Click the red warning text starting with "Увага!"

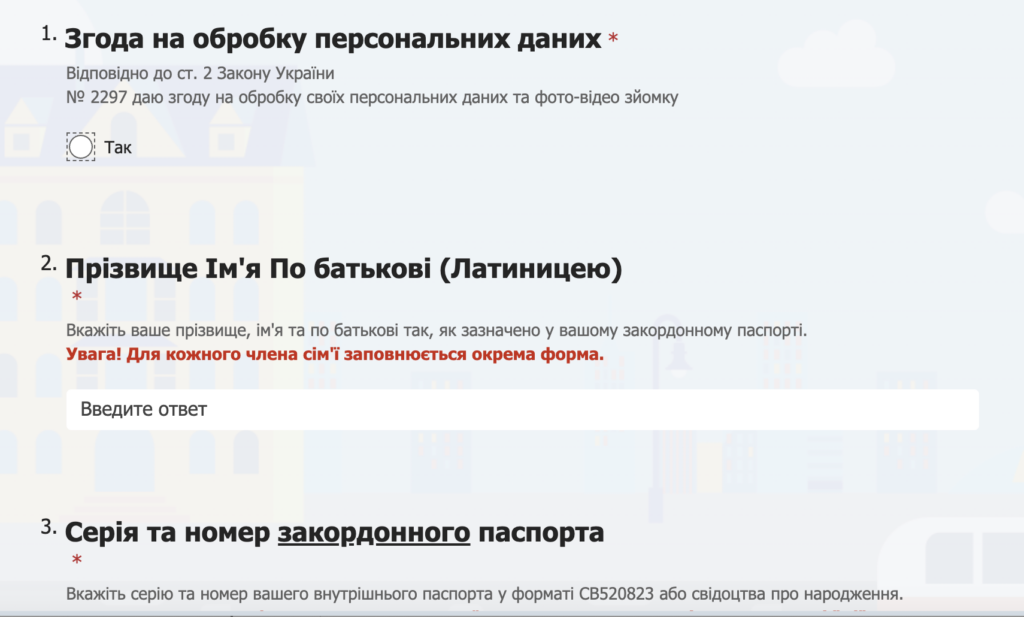(x=335, y=354)
